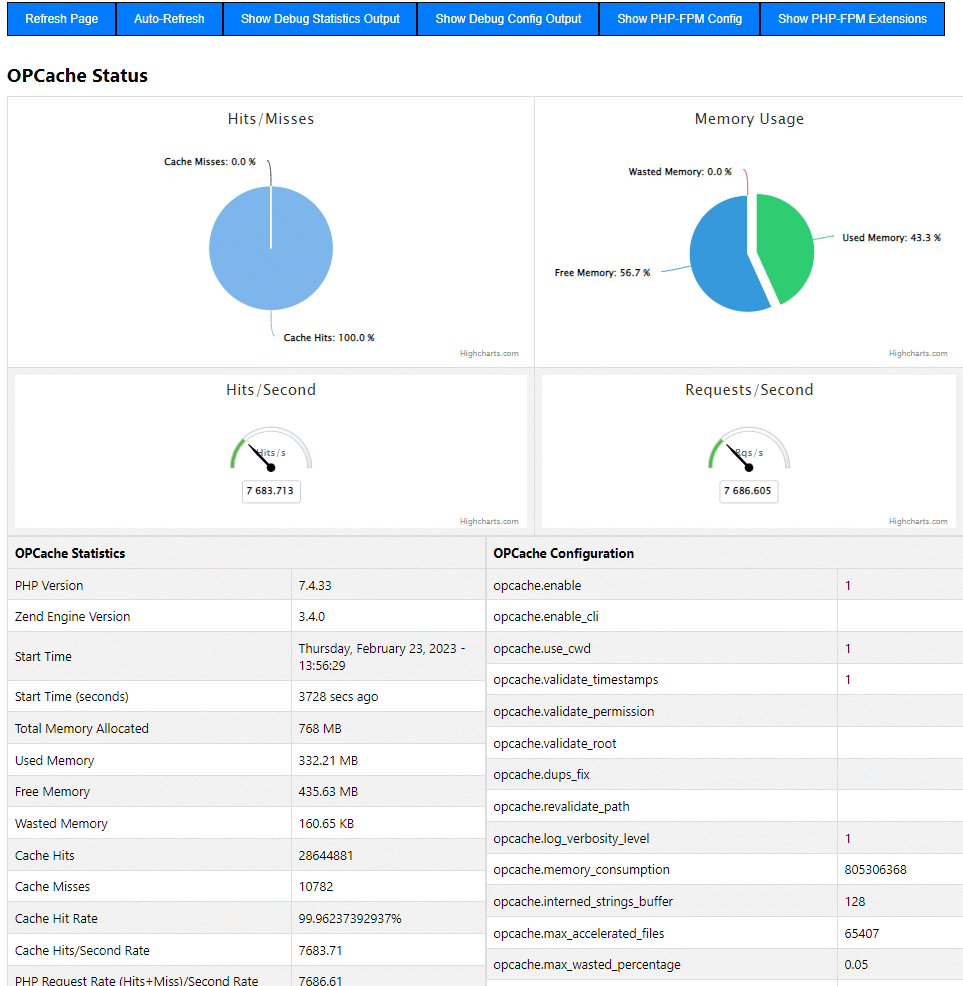Click the Wasted Memory label
Image resolution: width=963 pixels, height=986 pixels.
(x=680, y=171)
